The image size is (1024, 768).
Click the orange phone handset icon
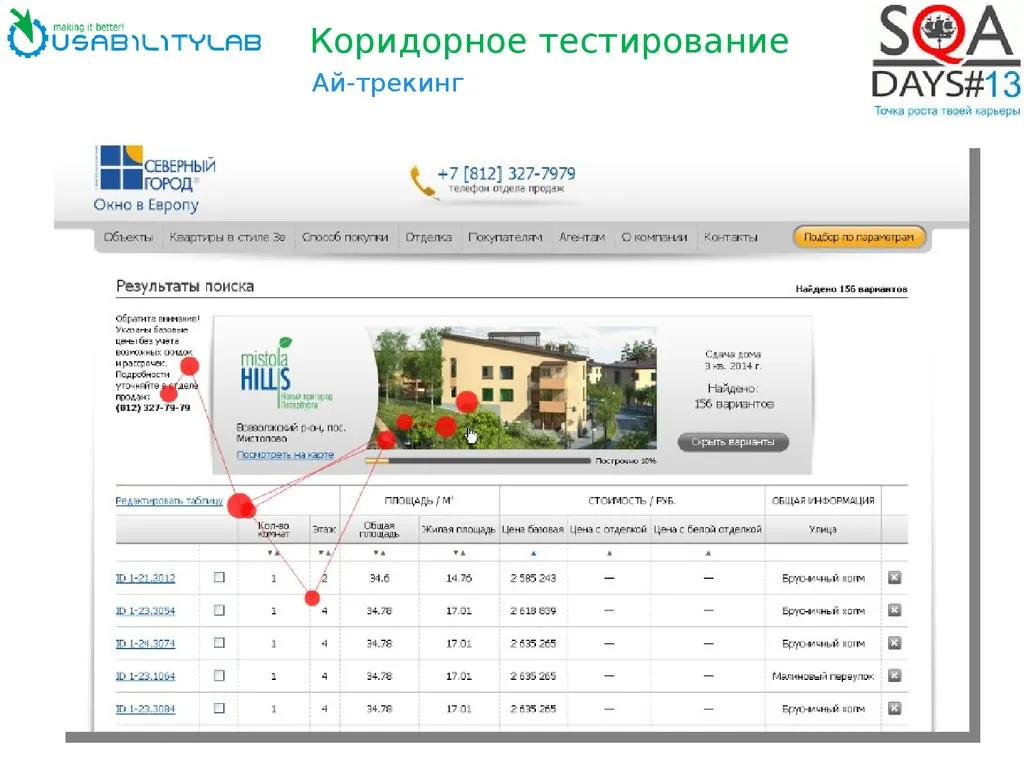[x=423, y=182]
